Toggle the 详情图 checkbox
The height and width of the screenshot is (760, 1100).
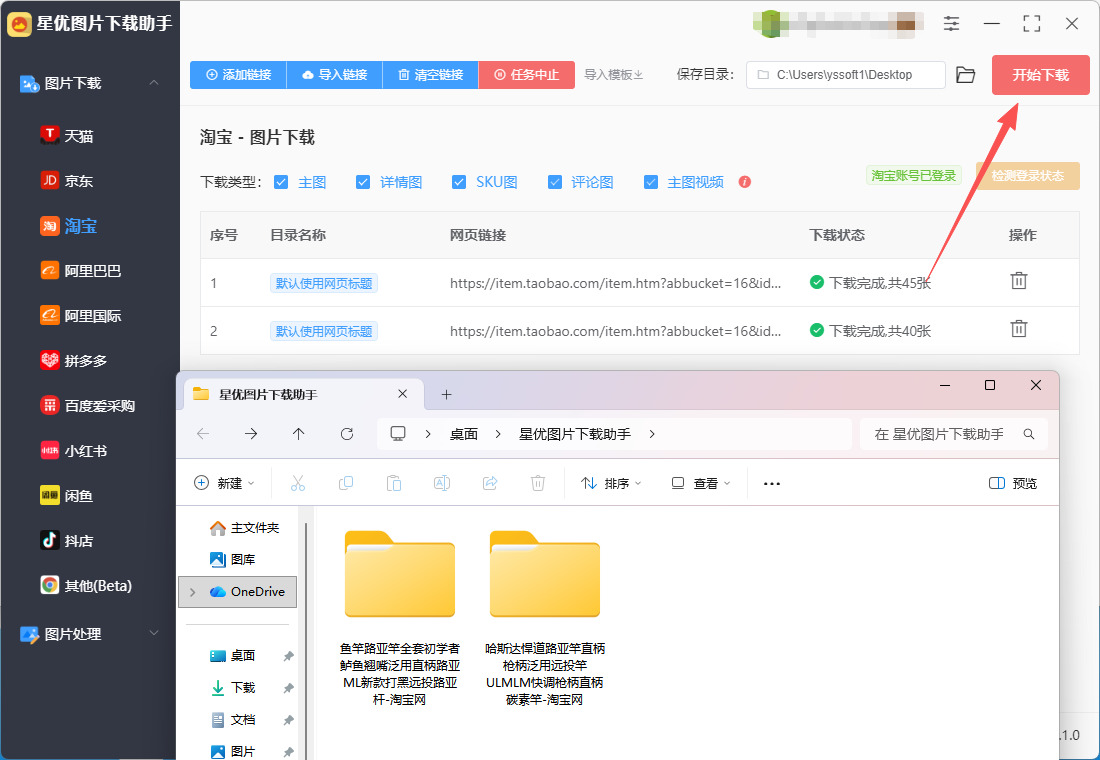coord(363,182)
